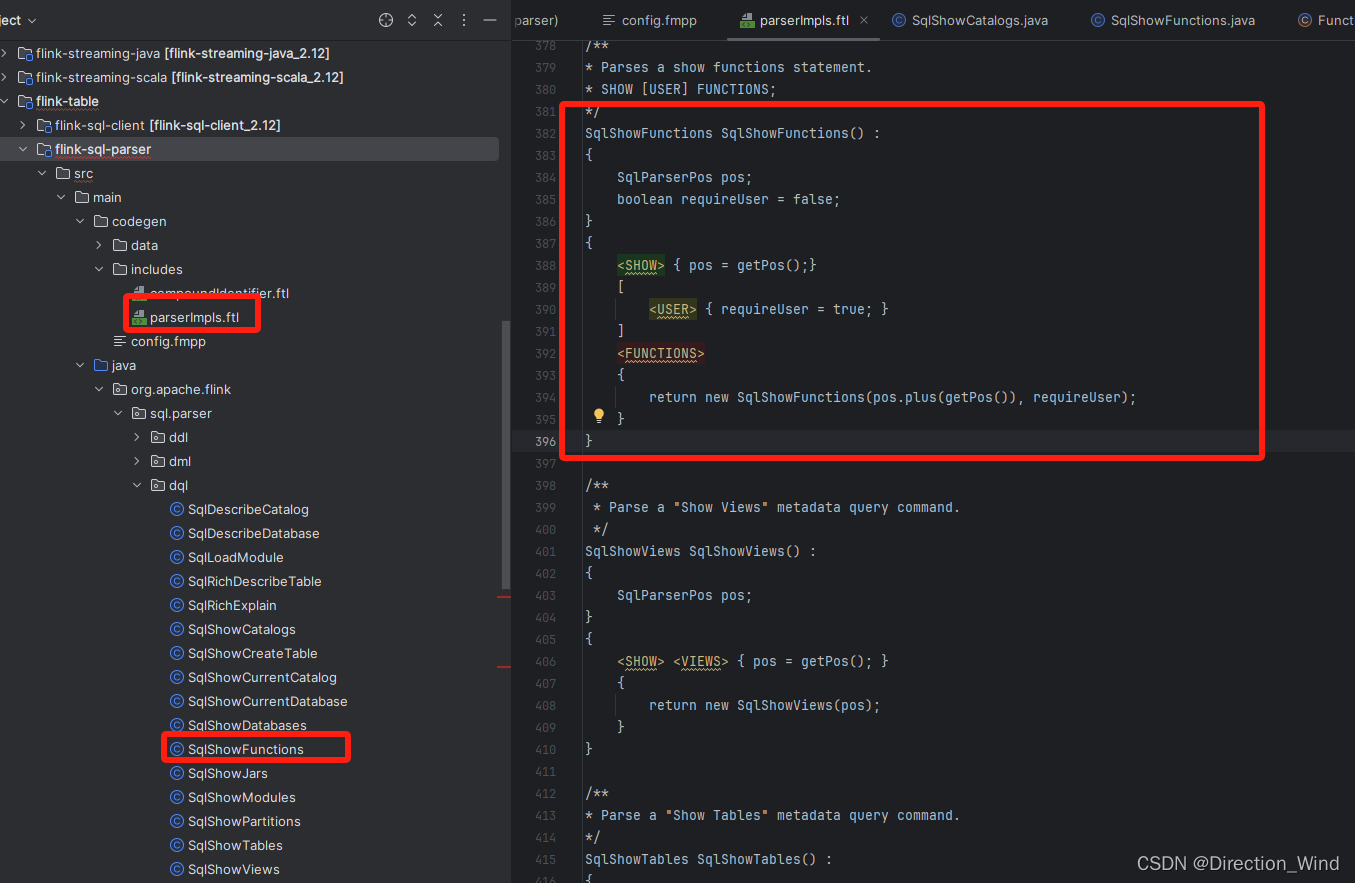Open the SqlShowFunctions.java tab
The image size is (1355, 883).
tap(1173, 20)
